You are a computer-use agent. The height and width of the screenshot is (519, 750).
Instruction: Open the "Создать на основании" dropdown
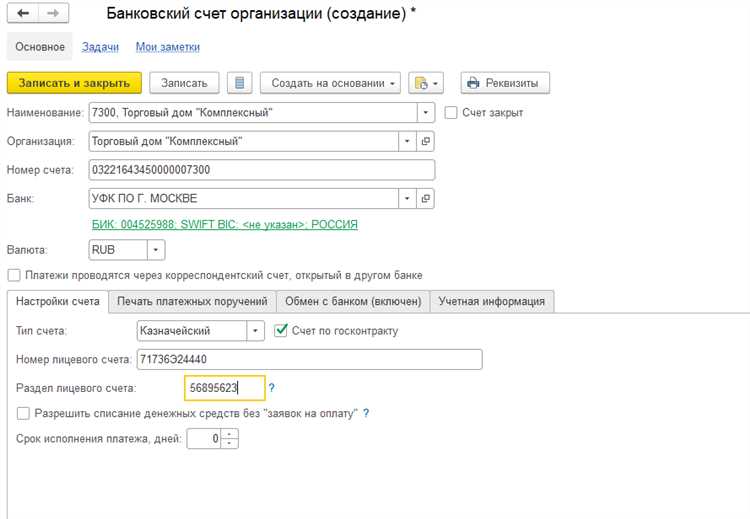tap(331, 83)
